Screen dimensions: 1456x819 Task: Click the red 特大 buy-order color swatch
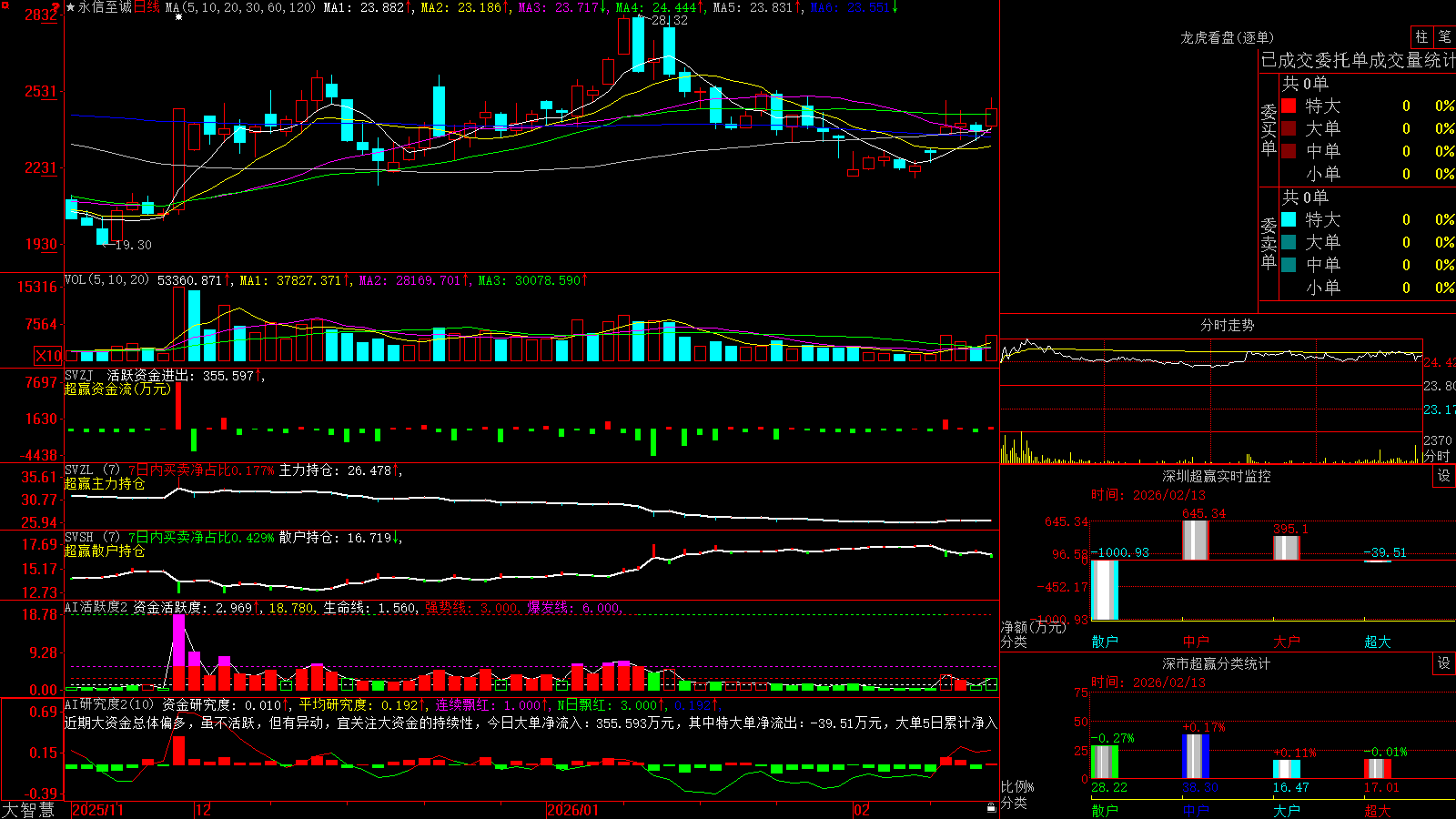pos(1289,106)
